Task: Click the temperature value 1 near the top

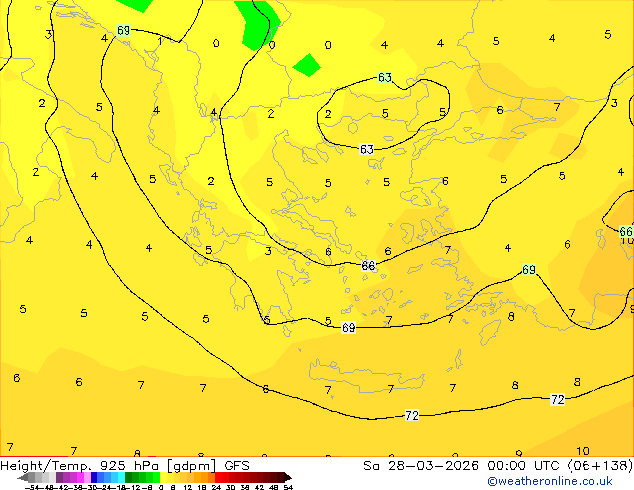Action: (160, 41)
